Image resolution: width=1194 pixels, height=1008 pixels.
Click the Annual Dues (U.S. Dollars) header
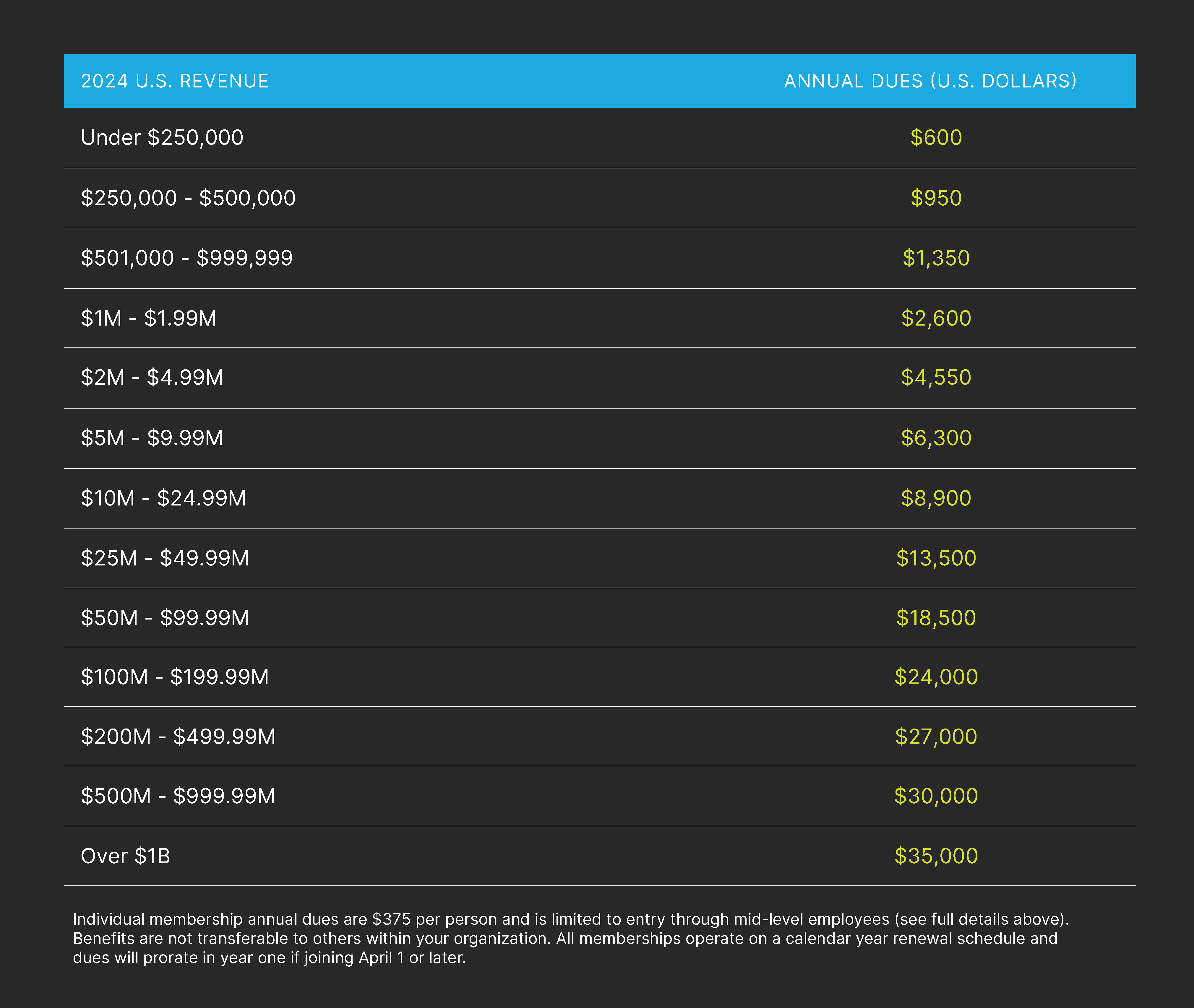point(930,81)
